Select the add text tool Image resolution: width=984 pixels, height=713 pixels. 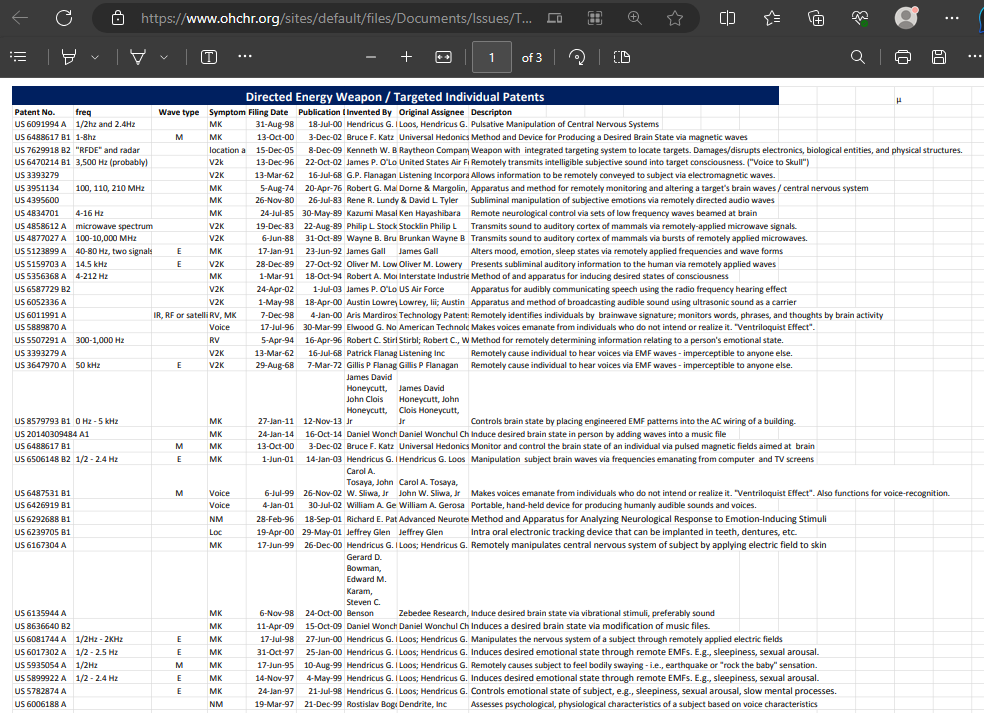[209, 57]
